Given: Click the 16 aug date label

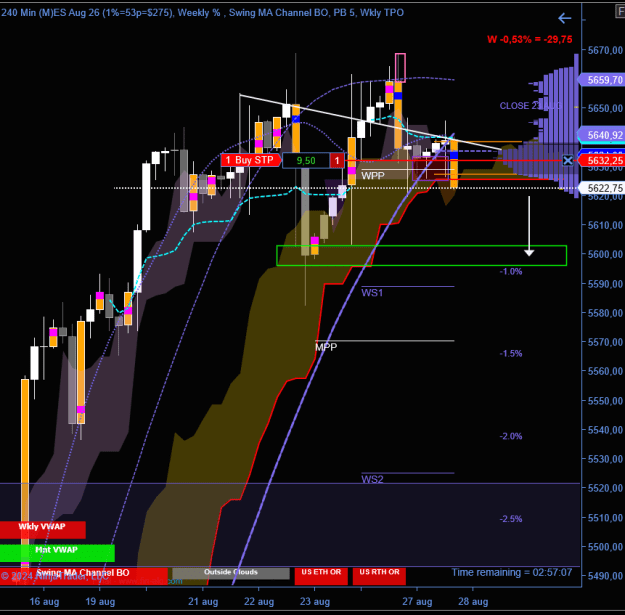Looking at the screenshot, I should (44, 601).
